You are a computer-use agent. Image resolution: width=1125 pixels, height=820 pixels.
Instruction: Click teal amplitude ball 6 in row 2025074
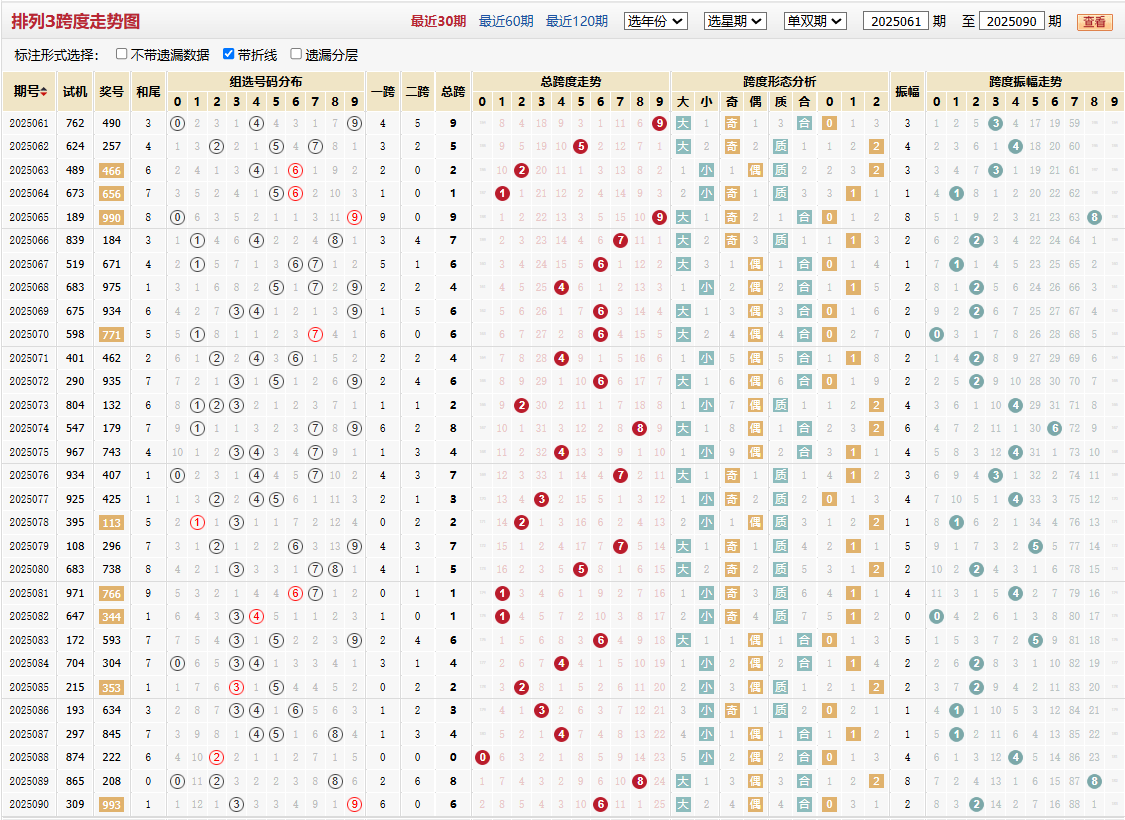tap(1055, 428)
